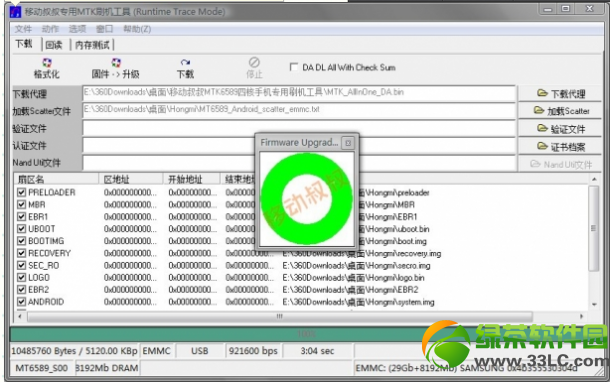Uncheck the PRELOADER partition checkbox
This screenshot has height=382, width=610.
(21, 192)
